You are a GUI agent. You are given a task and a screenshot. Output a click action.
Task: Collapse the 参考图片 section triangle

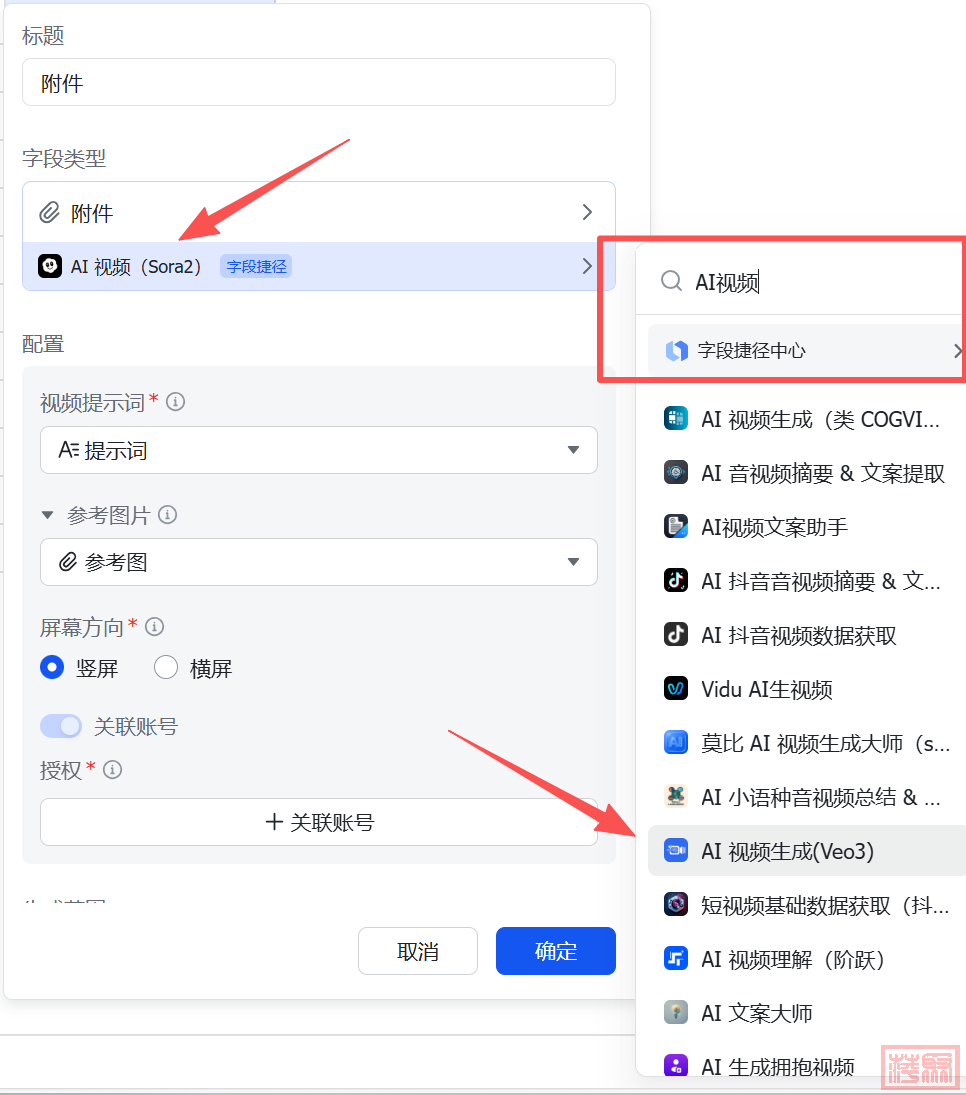pyautogui.click(x=47, y=515)
